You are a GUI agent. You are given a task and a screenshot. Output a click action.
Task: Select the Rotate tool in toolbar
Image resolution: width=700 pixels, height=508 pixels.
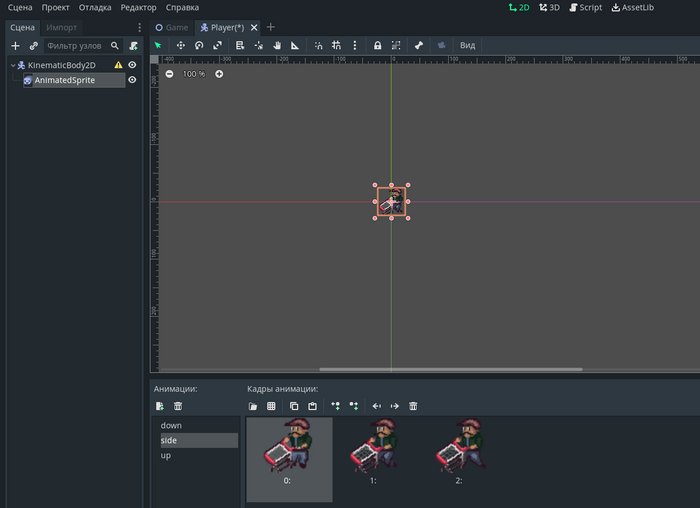coord(199,46)
